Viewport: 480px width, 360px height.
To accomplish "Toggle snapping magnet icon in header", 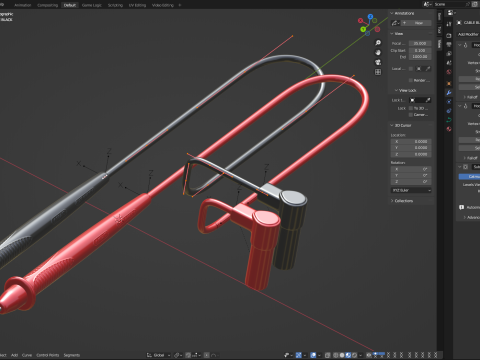I will point(189,355).
